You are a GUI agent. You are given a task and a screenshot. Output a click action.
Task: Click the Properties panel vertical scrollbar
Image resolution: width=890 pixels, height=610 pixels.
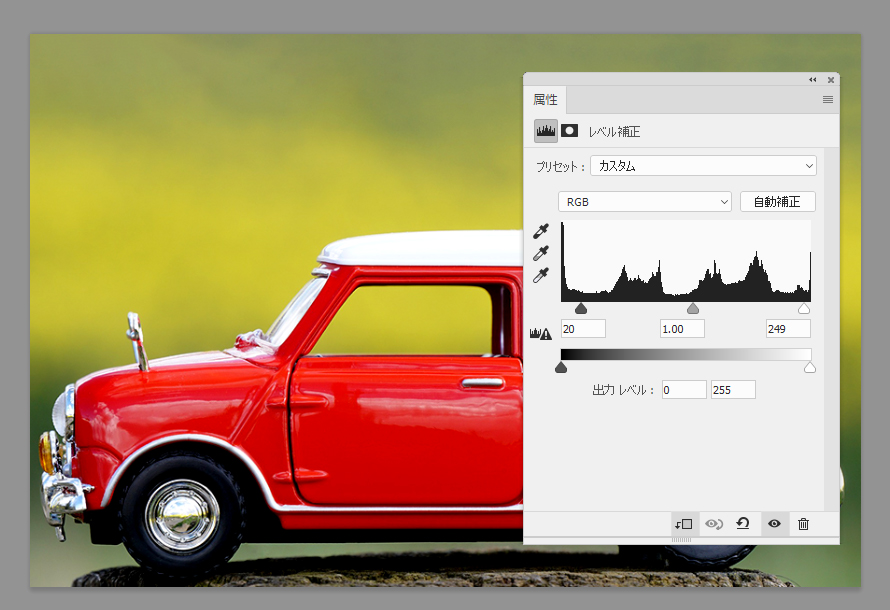coord(832,329)
